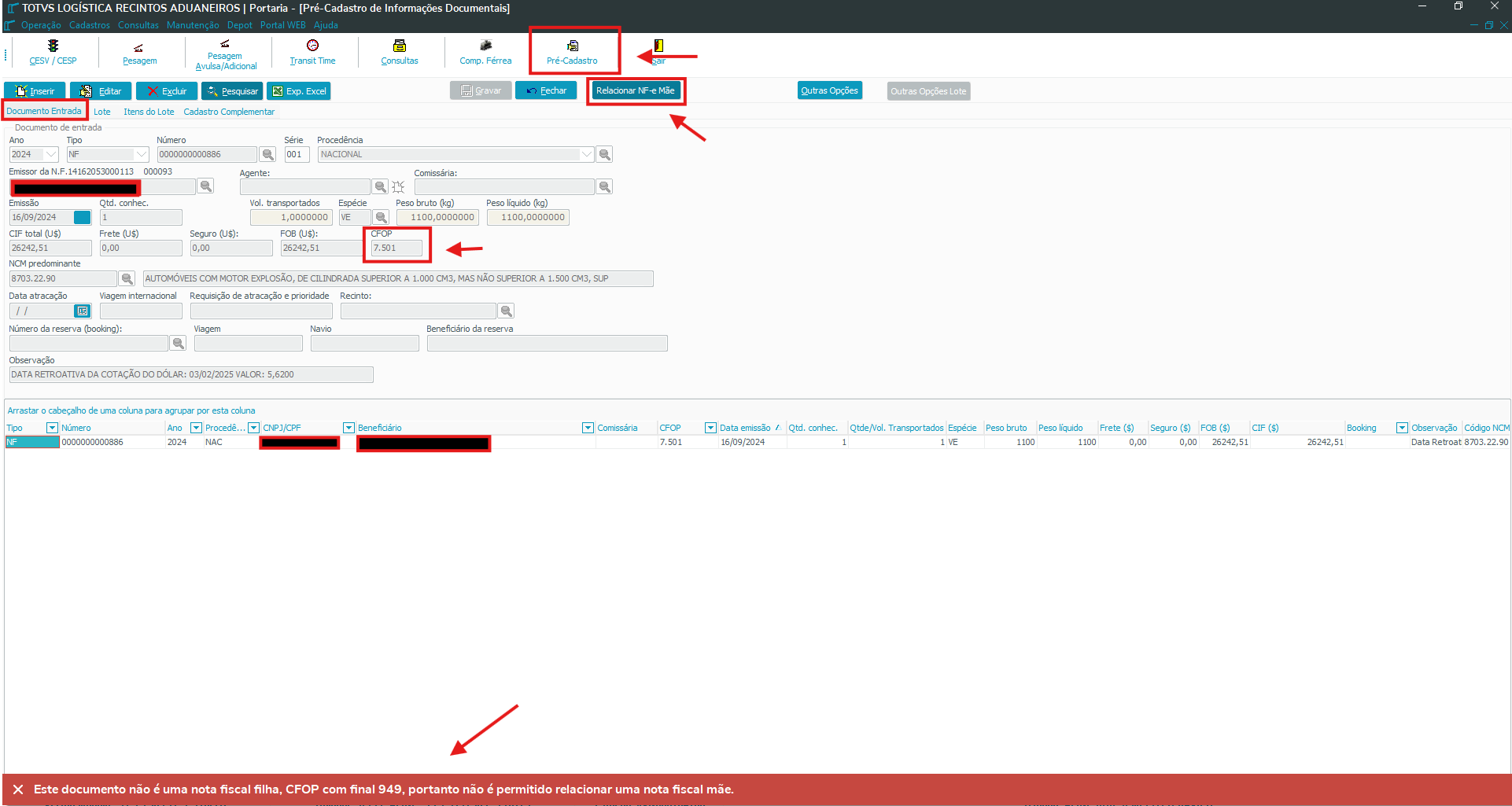
Task: Open the Pré-Cadastro module
Action: pos(572,53)
